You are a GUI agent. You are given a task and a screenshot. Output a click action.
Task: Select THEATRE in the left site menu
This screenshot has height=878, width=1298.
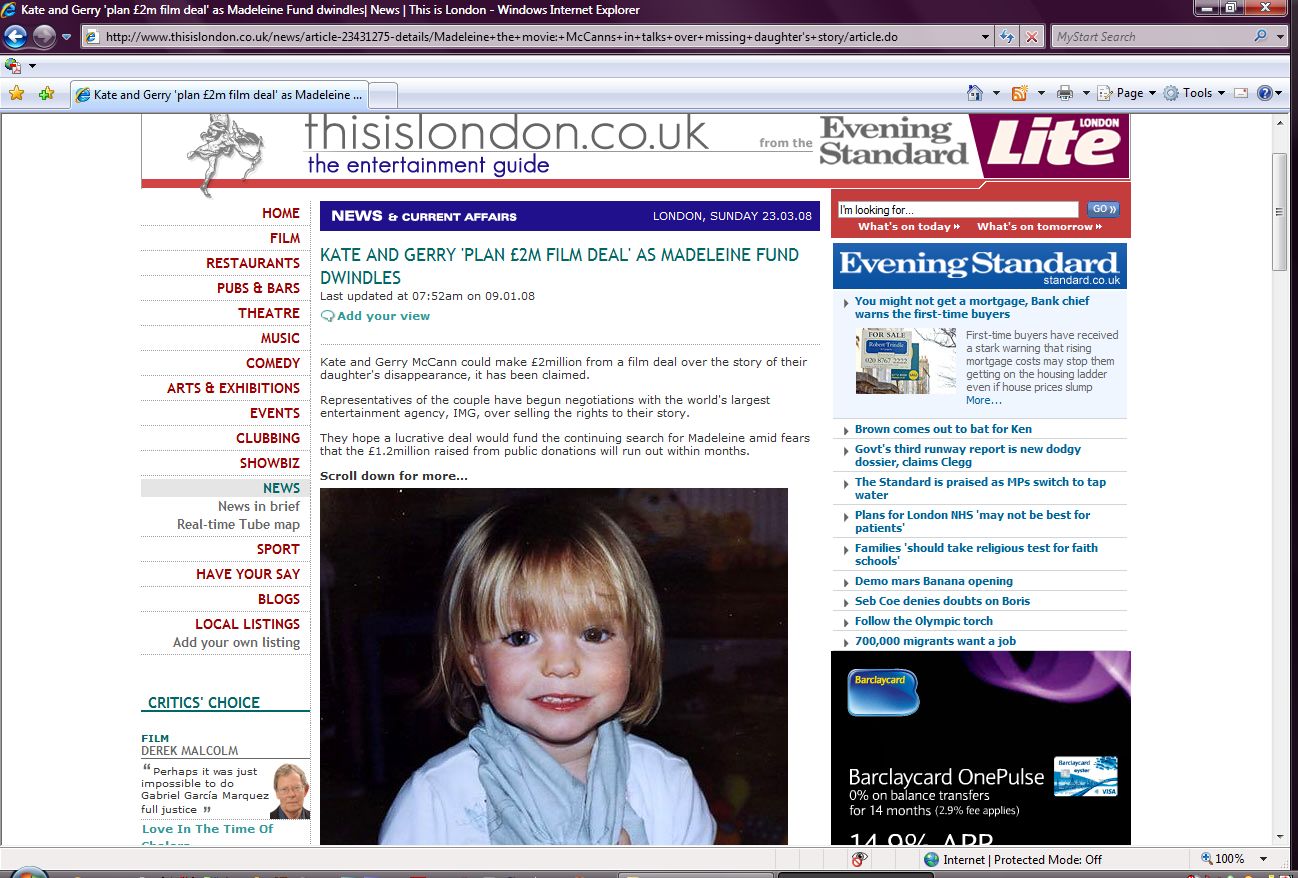pyautogui.click(x=268, y=313)
